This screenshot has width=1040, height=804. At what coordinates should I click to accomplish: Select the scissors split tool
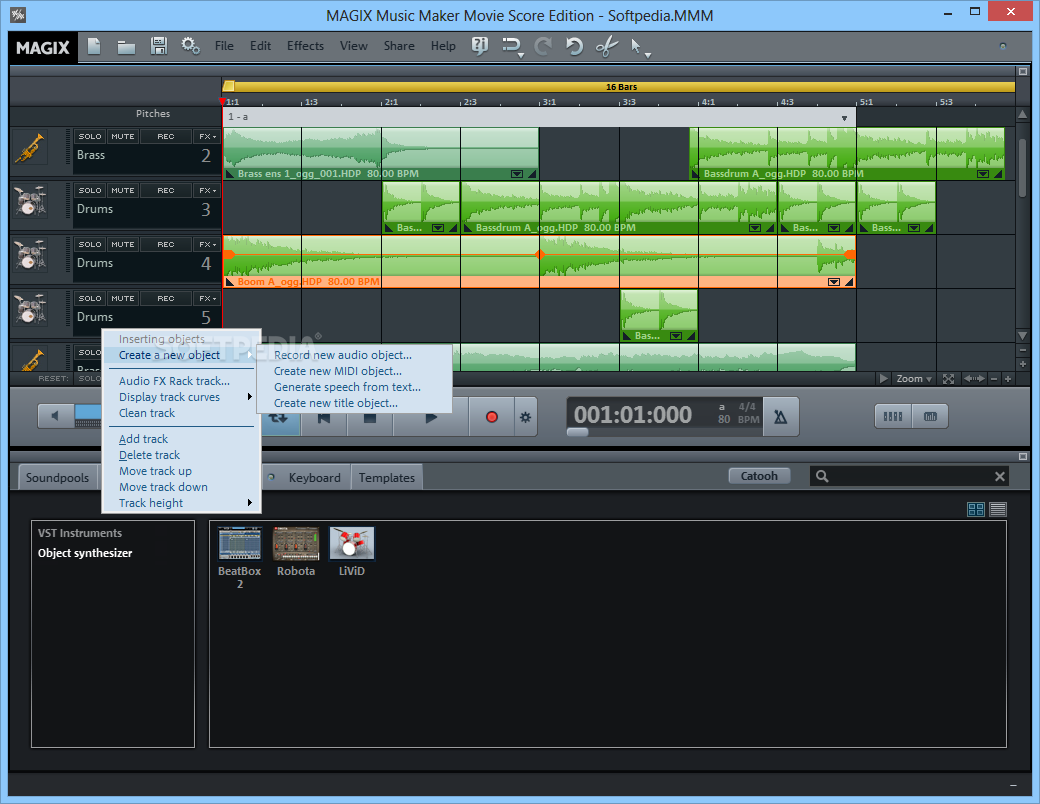click(x=606, y=46)
